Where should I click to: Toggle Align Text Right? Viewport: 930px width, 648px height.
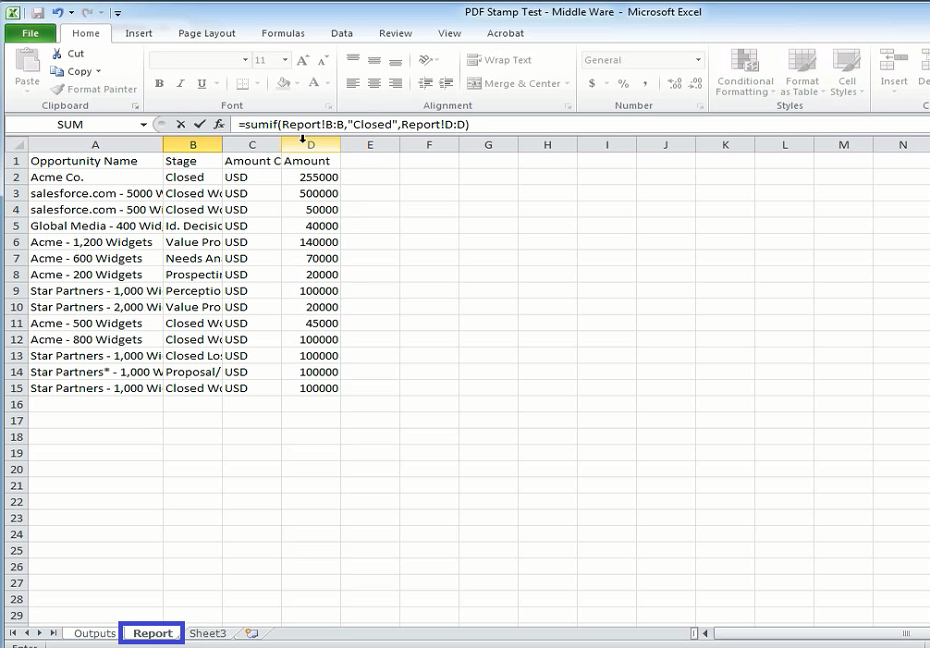click(396, 84)
